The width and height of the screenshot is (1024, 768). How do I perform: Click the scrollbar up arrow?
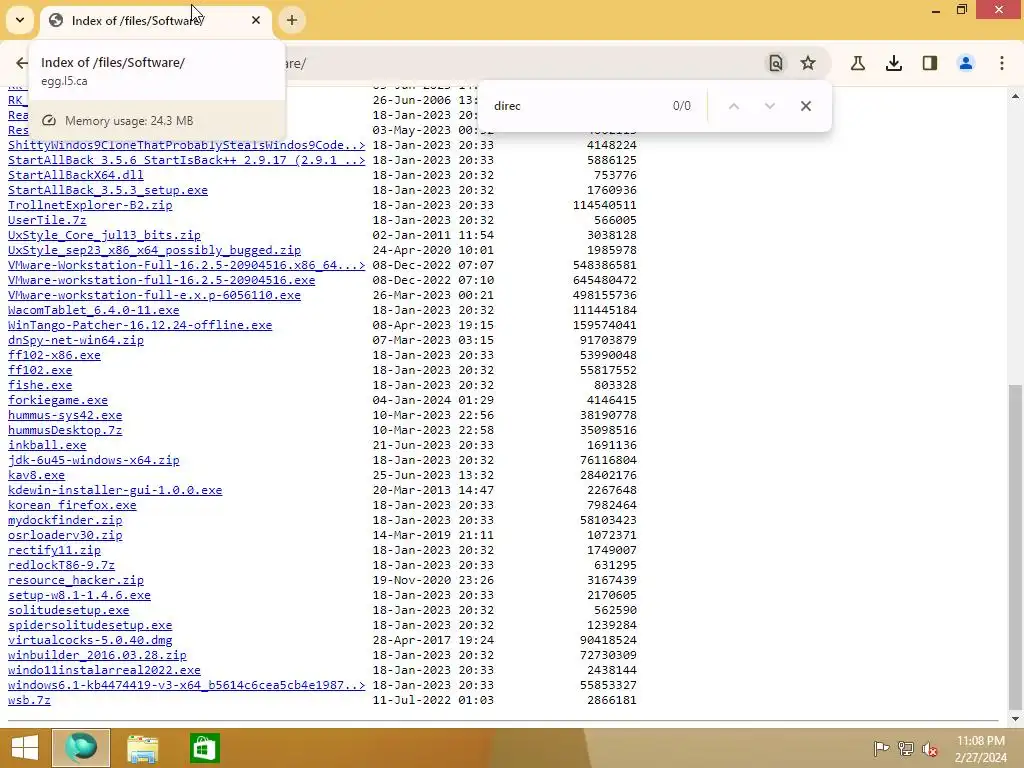[x=1016, y=96]
